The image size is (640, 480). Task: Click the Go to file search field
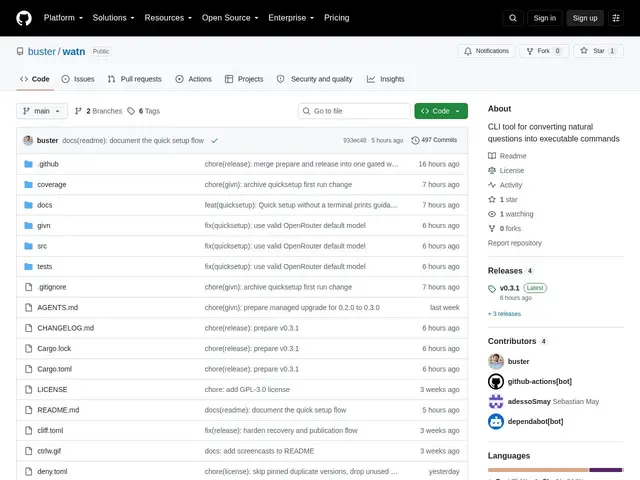[x=354, y=111]
